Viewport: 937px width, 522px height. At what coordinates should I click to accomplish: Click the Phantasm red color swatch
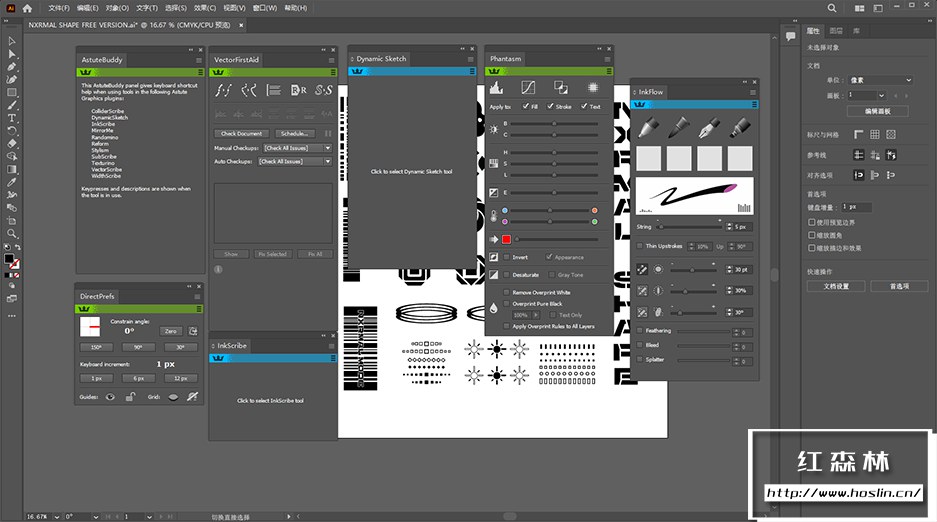[x=506, y=239]
